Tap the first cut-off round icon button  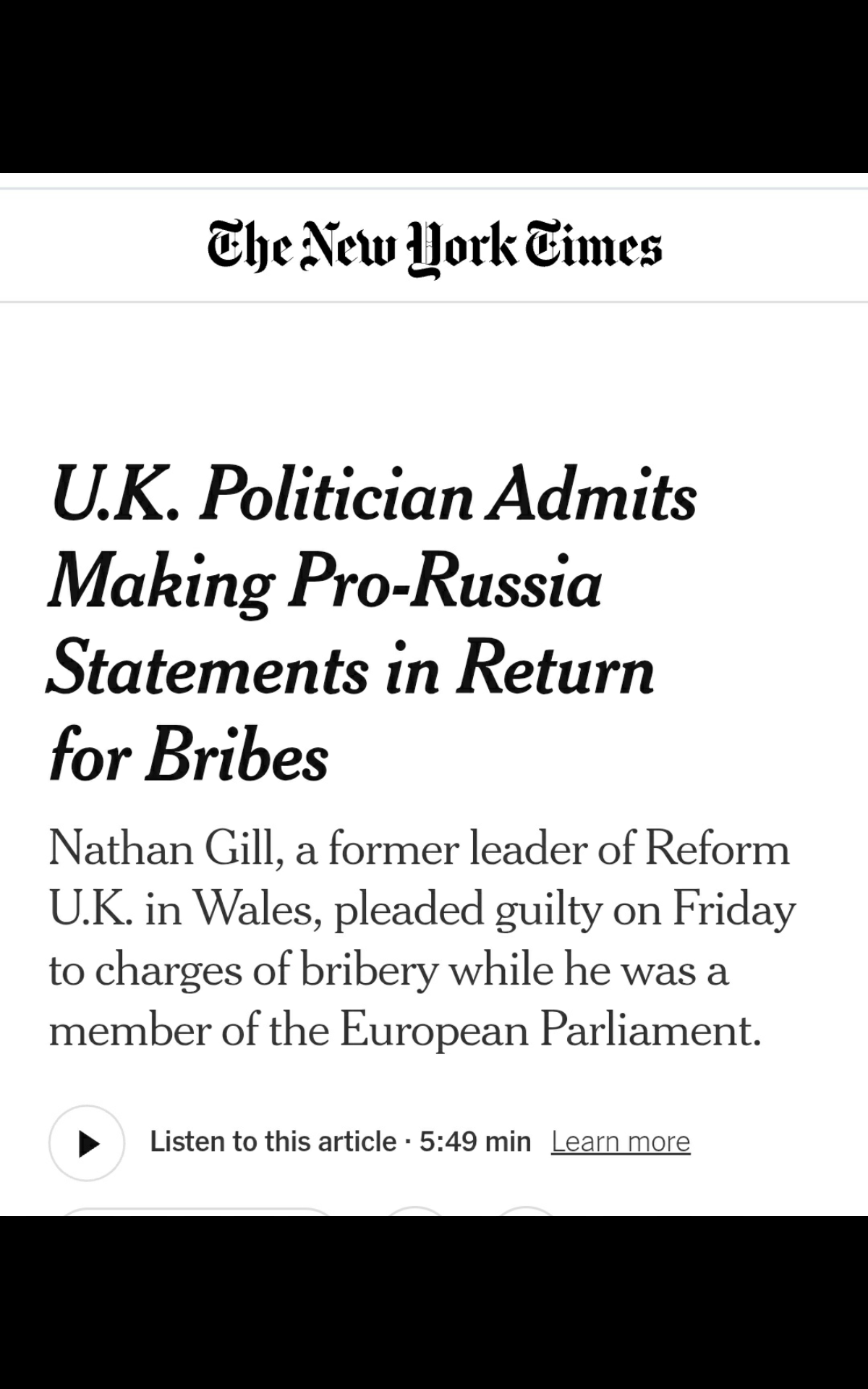coord(416,1211)
